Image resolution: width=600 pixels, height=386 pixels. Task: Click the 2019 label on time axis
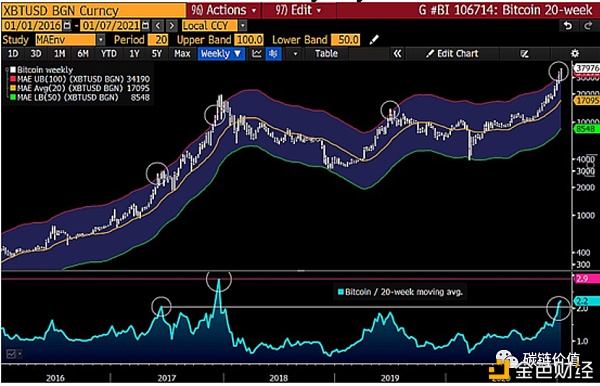(390, 378)
